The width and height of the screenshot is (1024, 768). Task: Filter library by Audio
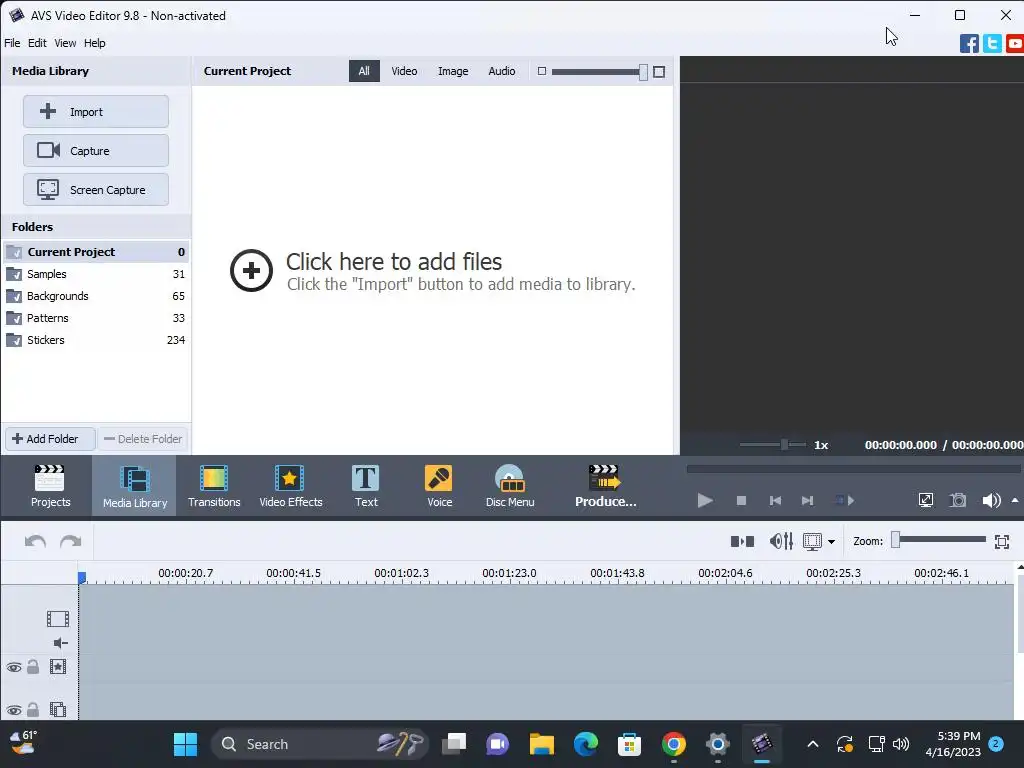pos(502,71)
